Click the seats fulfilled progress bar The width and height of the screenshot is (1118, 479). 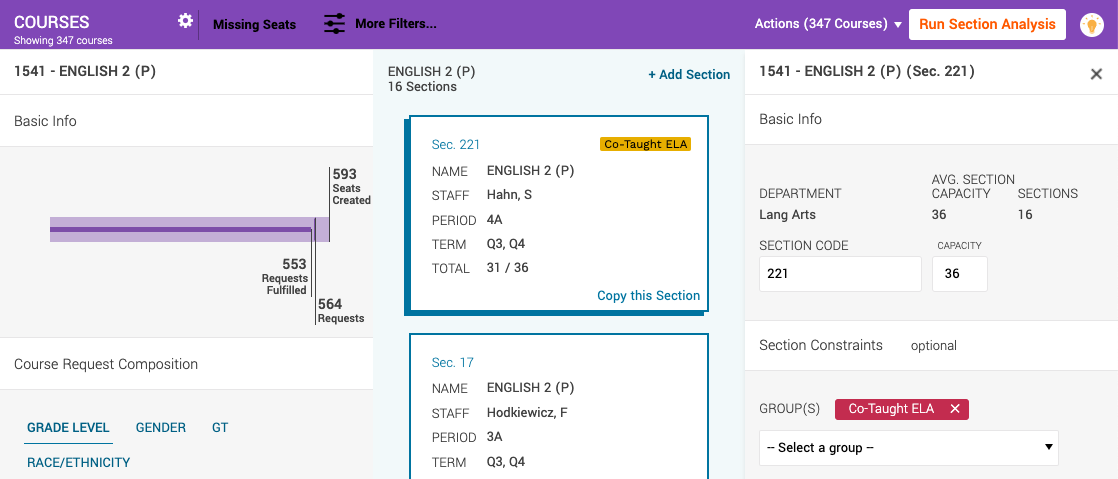tap(180, 230)
